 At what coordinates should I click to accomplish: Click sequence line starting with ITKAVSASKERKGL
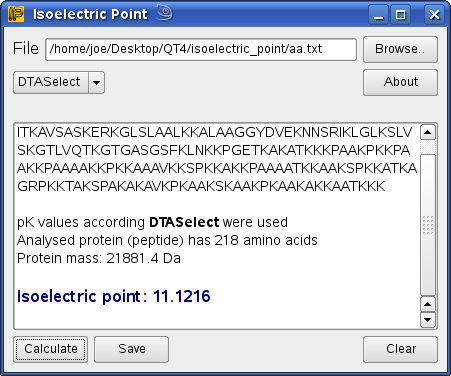tap(215, 133)
